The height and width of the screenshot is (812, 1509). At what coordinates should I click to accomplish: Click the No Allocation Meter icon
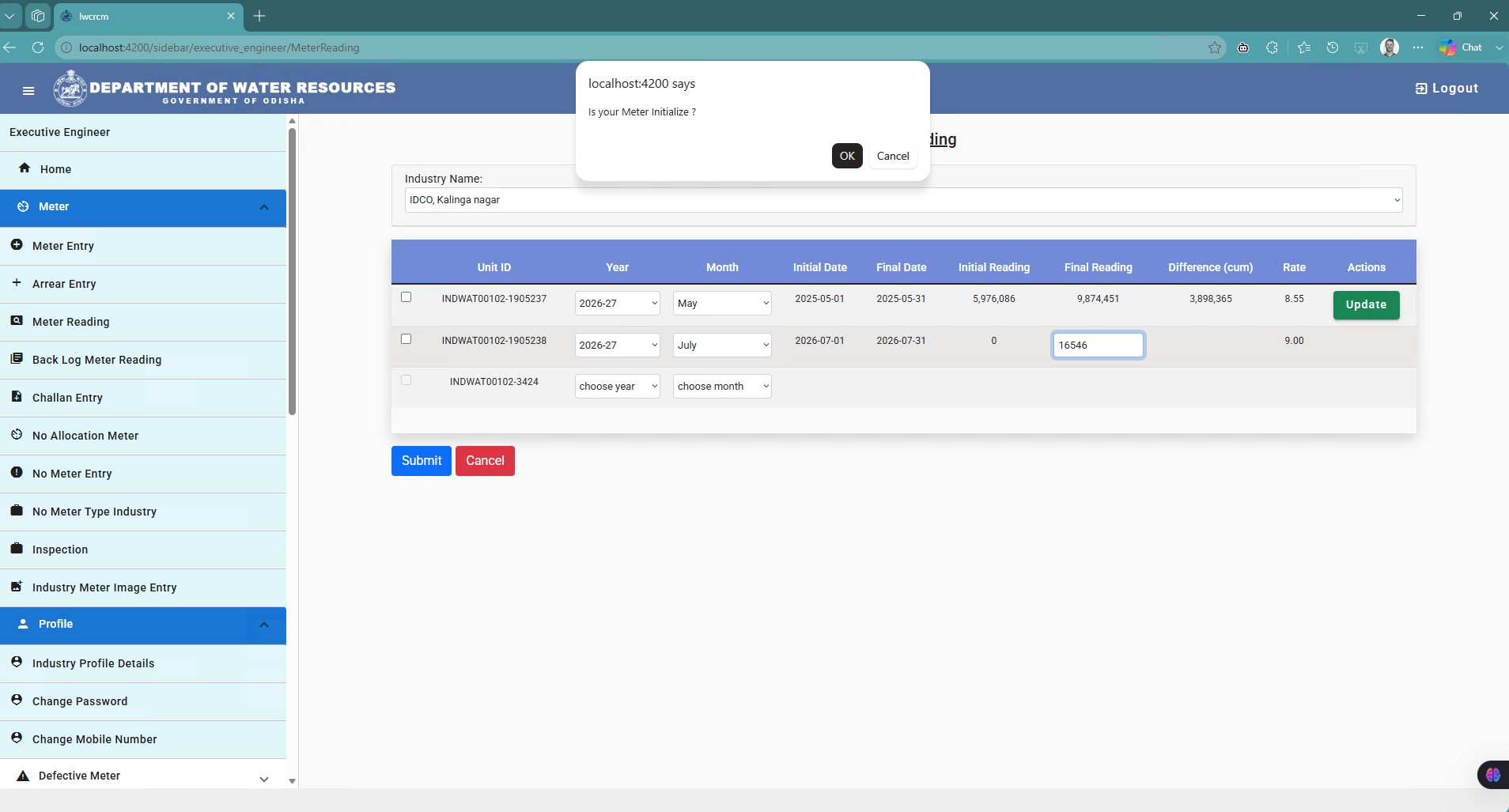17,434
